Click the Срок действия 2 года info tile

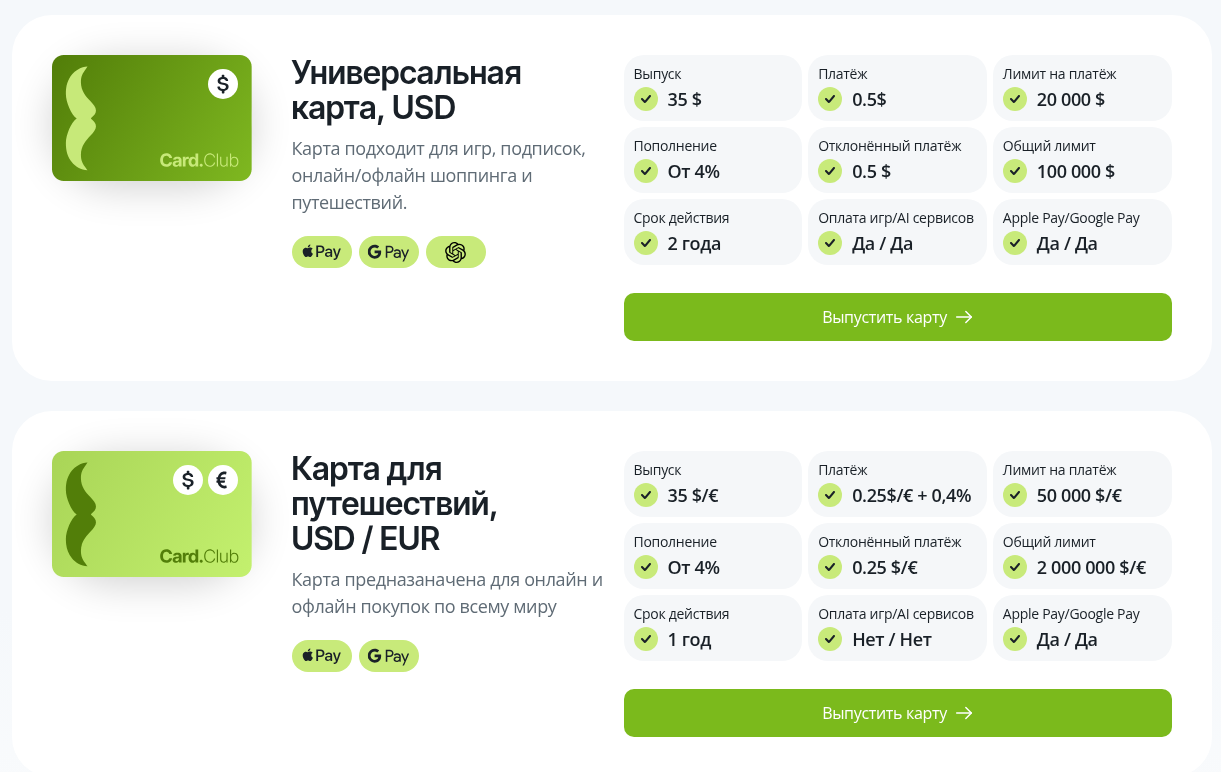[x=712, y=232]
